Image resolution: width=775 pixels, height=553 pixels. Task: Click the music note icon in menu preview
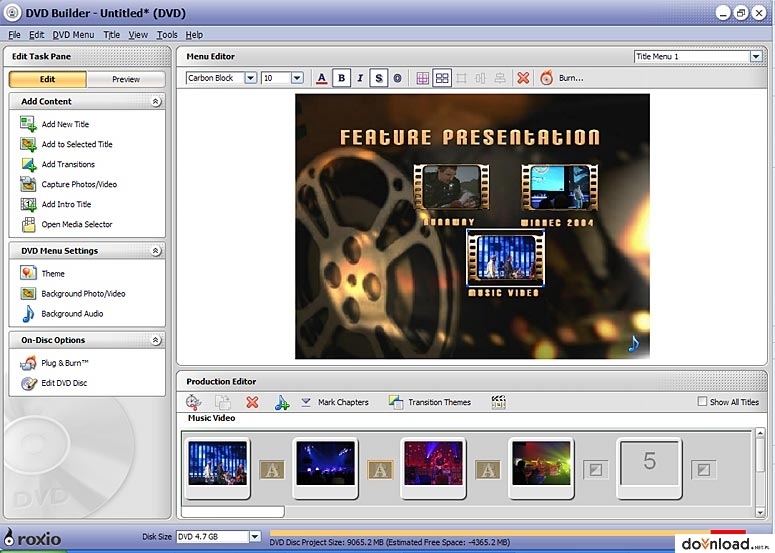point(634,343)
